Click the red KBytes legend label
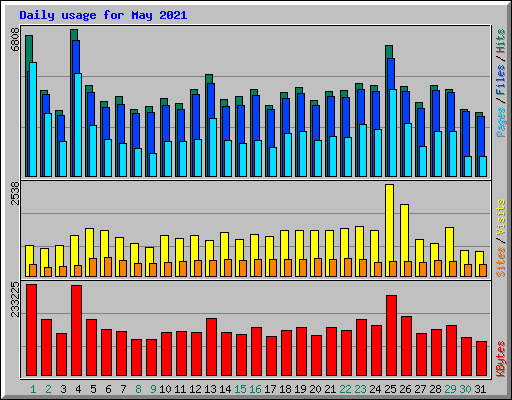This screenshot has width=512, height=400. click(x=501, y=359)
